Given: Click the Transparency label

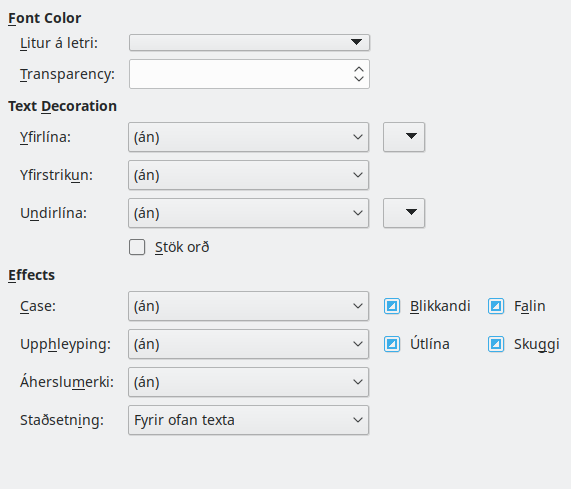Looking at the screenshot, I should (x=67, y=74).
